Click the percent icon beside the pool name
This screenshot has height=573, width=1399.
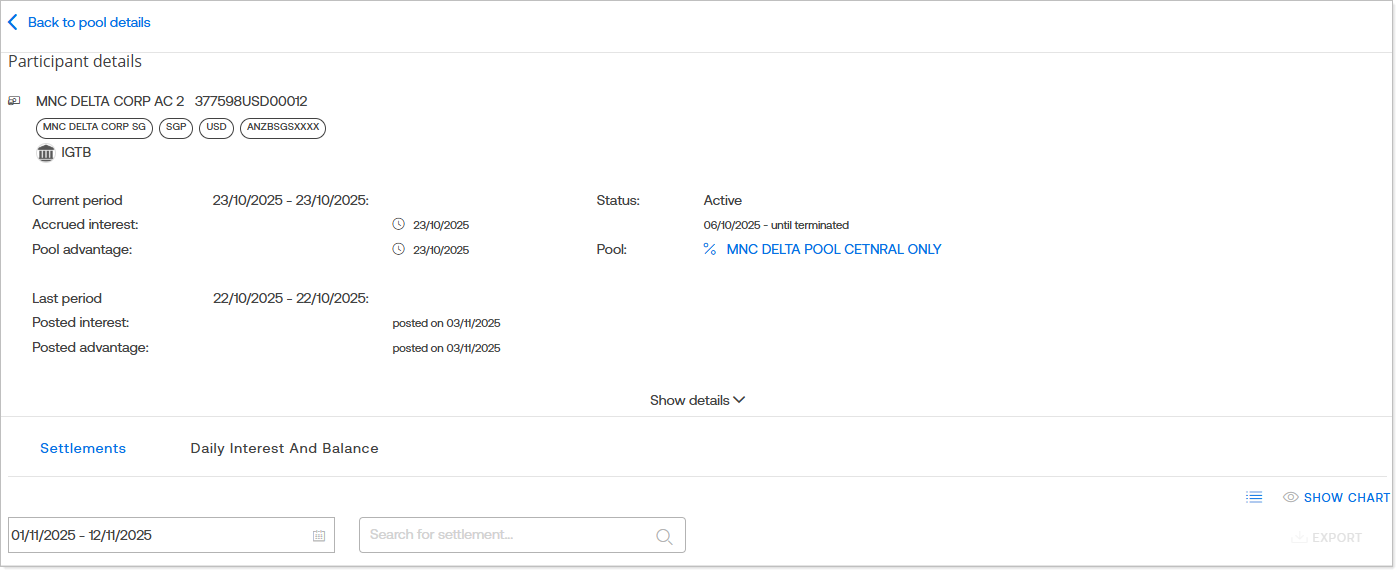pos(709,249)
